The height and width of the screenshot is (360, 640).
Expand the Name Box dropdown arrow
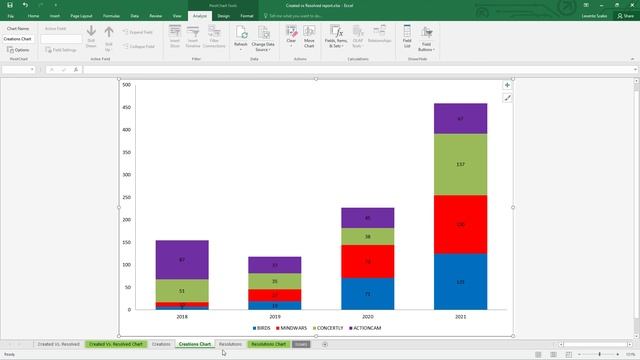coord(32,70)
